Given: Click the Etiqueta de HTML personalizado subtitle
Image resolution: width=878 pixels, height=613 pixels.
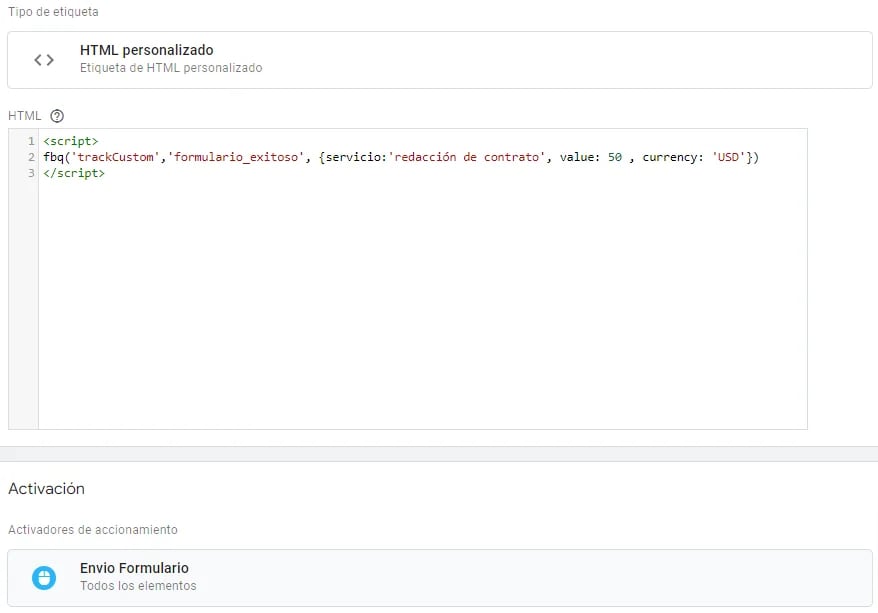Looking at the screenshot, I should 171,68.
